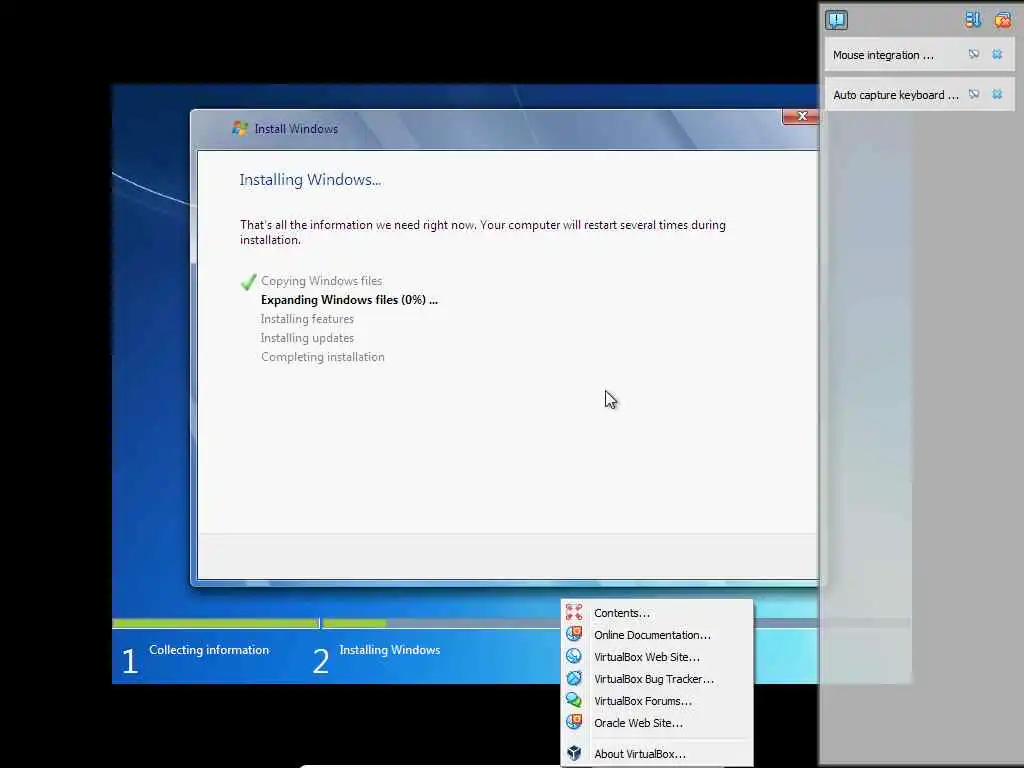
Task: Click the 'Installing Windows...' heading
Action: click(x=310, y=180)
